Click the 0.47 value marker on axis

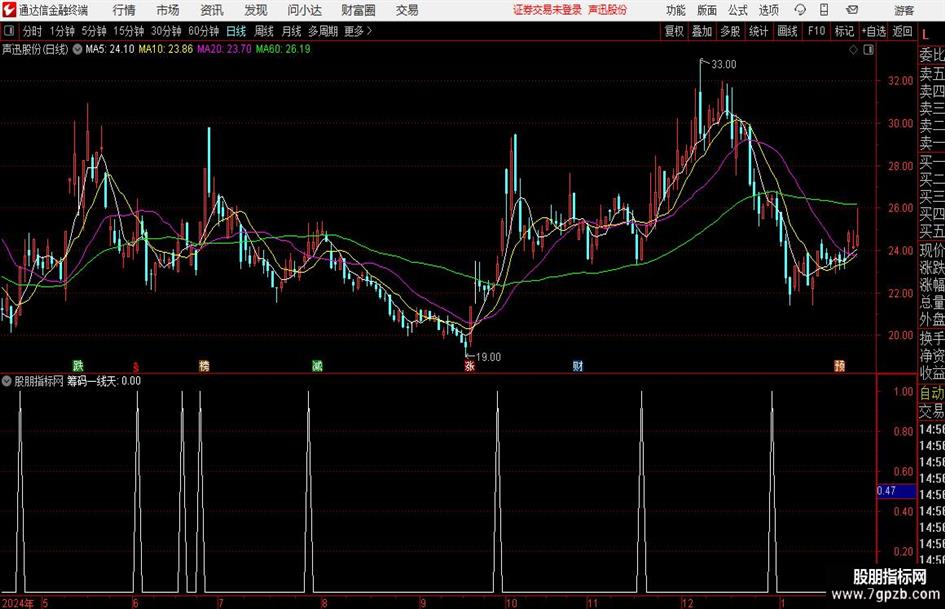(x=896, y=491)
